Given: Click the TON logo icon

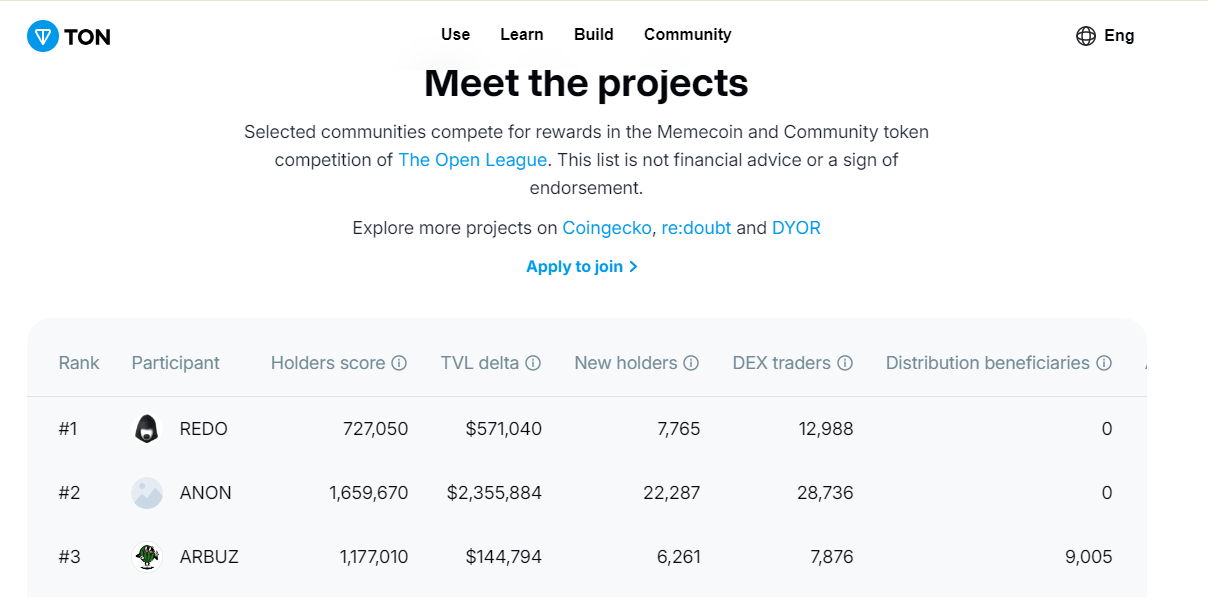Looking at the screenshot, I should point(43,36).
